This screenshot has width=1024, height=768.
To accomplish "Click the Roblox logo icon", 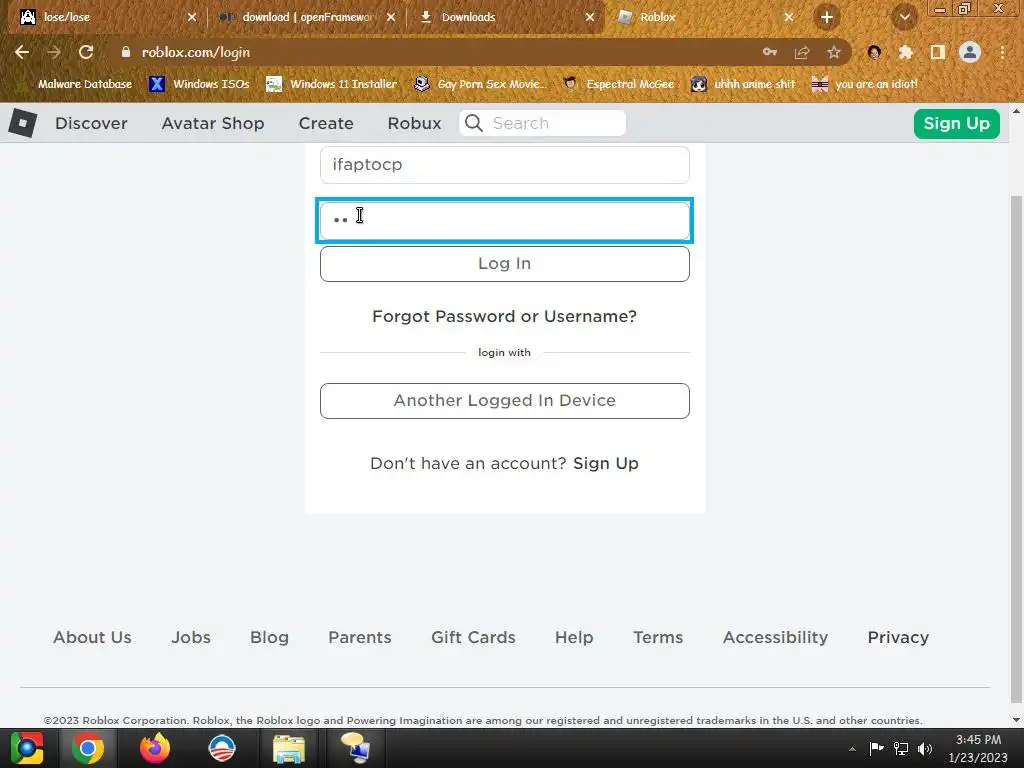I will (x=23, y=123).
